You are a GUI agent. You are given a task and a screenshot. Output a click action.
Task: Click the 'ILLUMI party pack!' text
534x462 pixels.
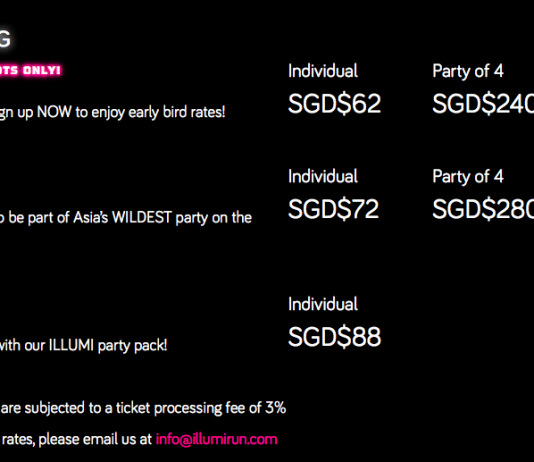108,346
